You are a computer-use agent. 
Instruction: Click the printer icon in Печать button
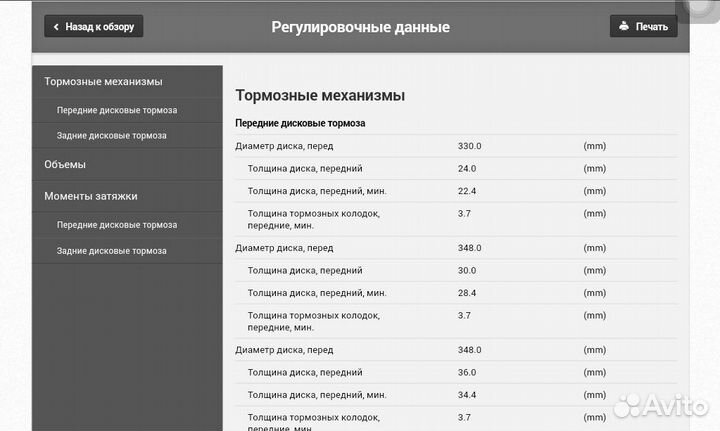tap(624, 26)
